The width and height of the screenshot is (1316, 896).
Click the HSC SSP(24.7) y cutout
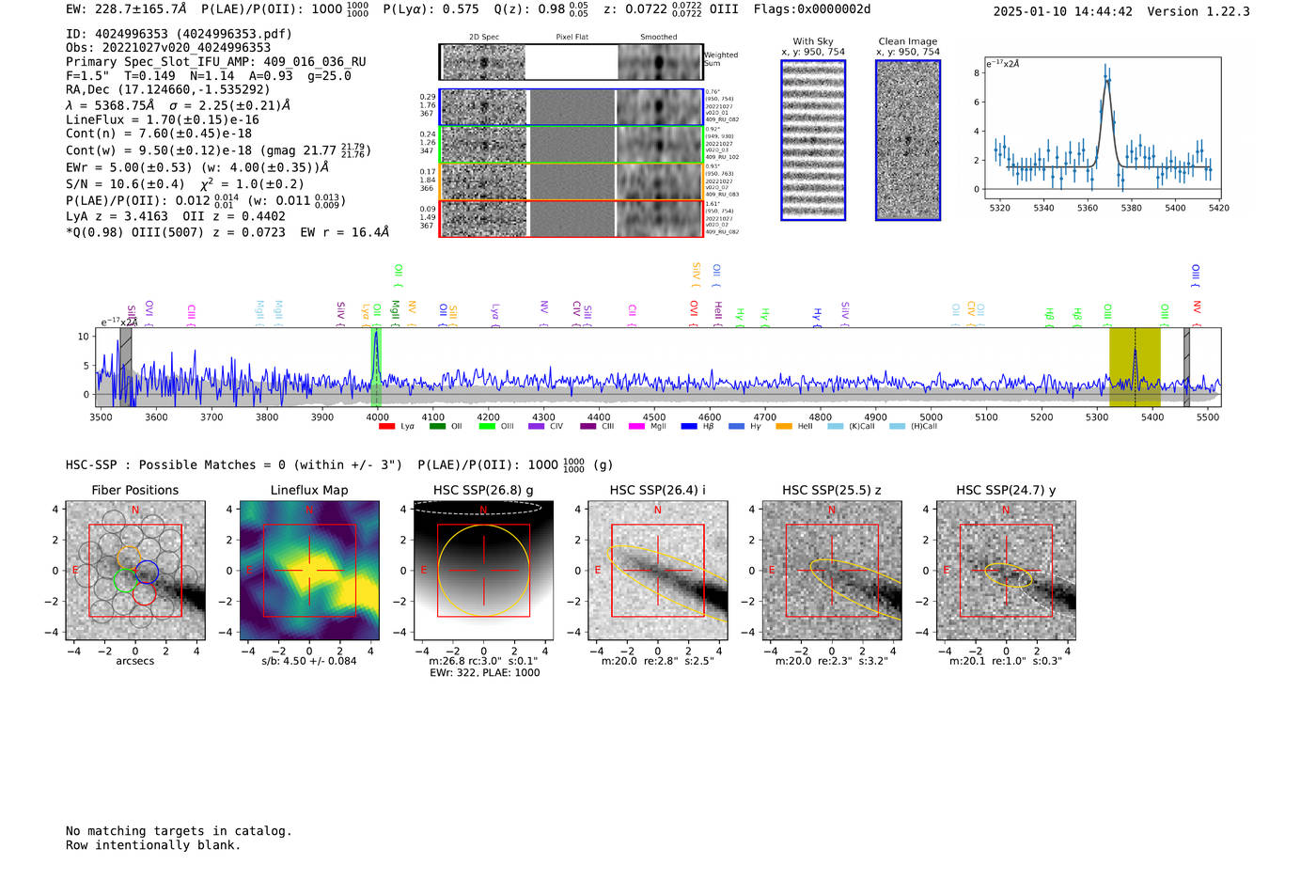[1006, 571]
